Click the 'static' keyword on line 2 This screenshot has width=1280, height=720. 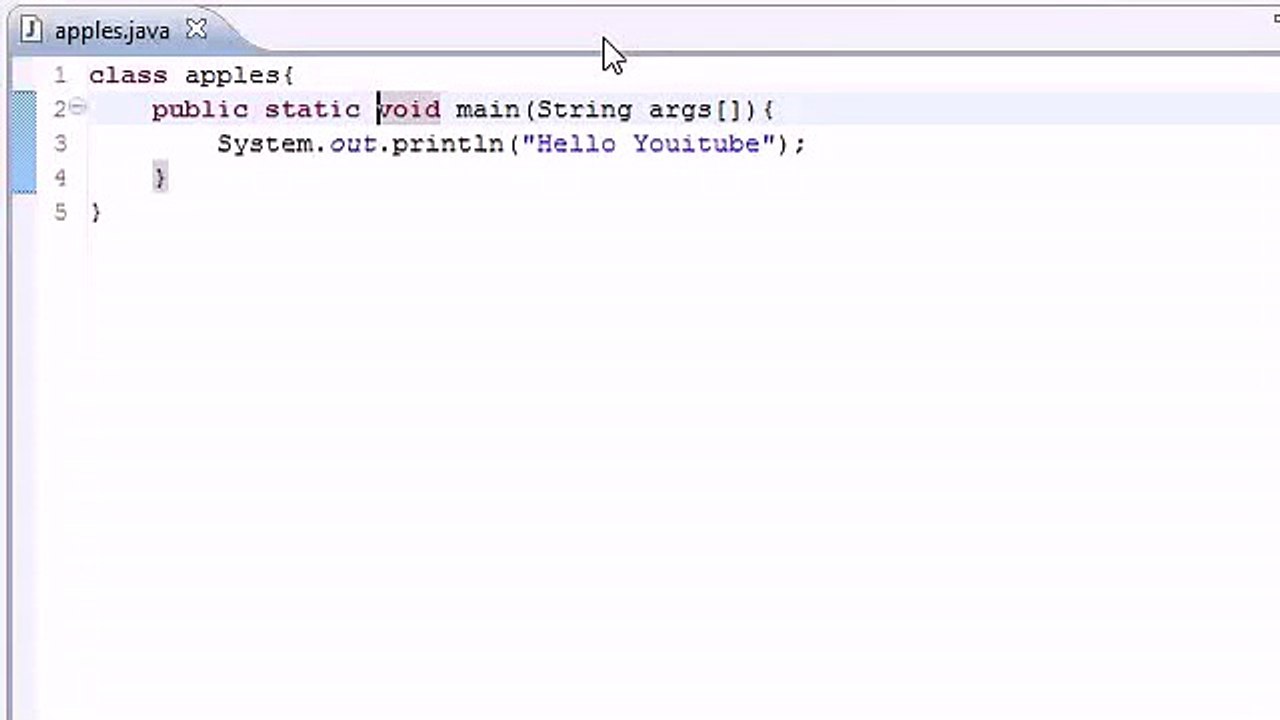point(312,110)
